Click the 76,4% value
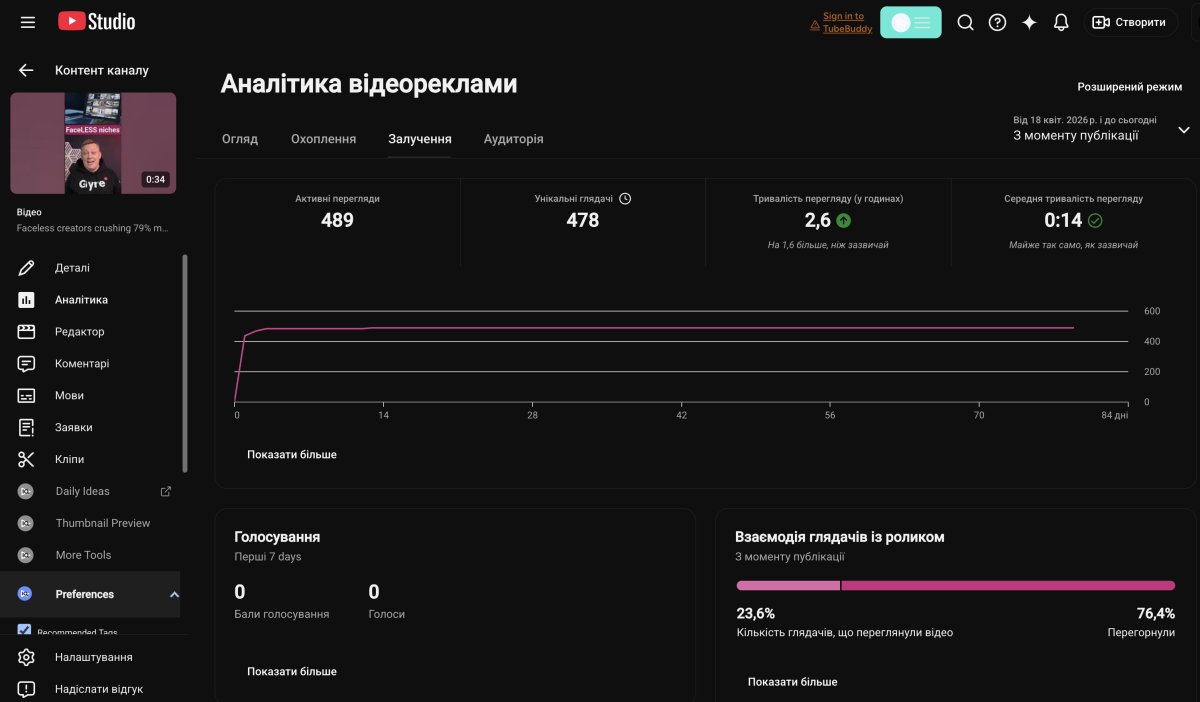This screenshot has width=1200, height=702. tap(1155, 613)
